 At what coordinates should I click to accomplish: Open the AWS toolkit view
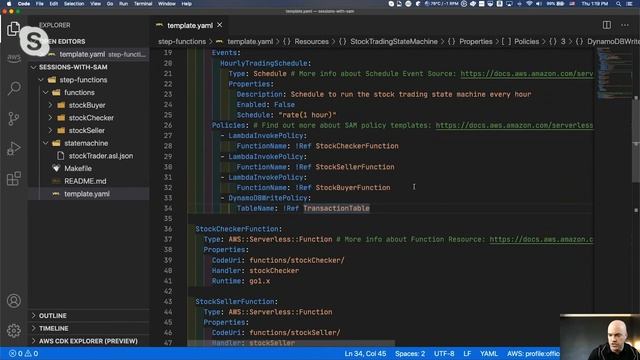point(13,58)
